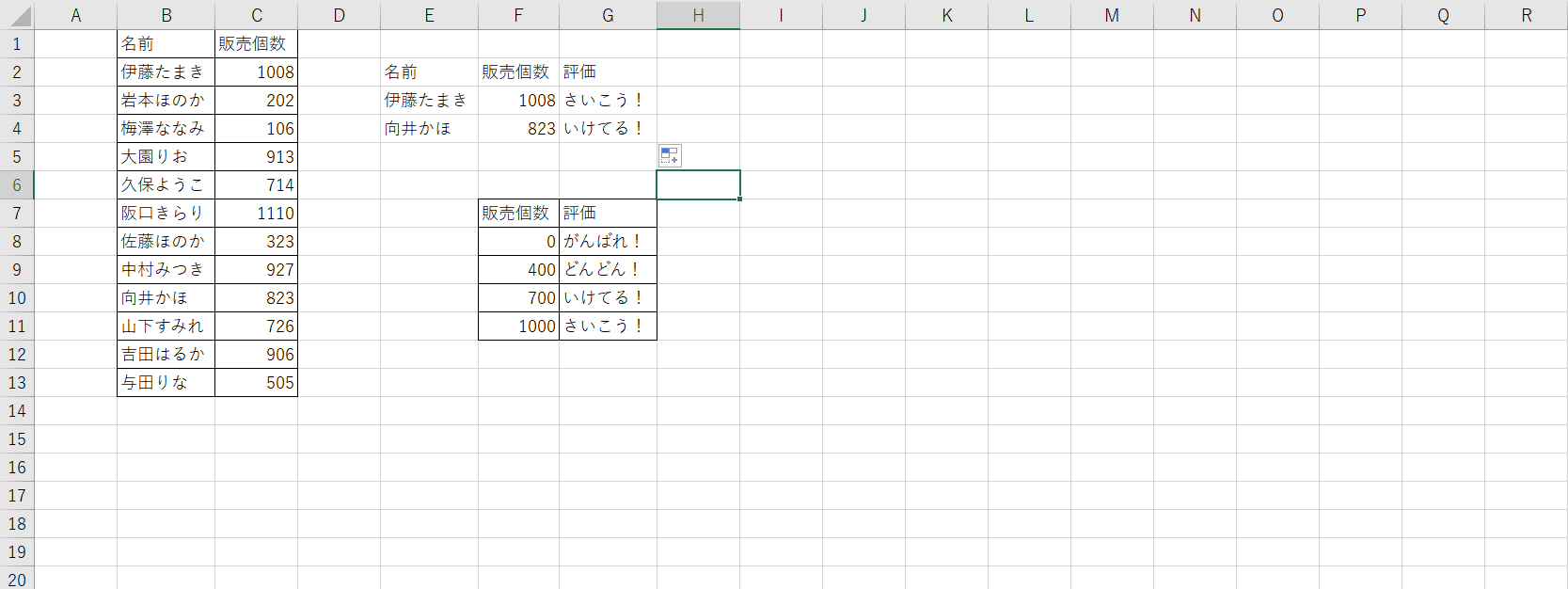Image resolution: width=1568 pixels, height=589 pixels.
Task: Select the name 久保ようこ
Action: pyautogui.click(x=166, y=185)
